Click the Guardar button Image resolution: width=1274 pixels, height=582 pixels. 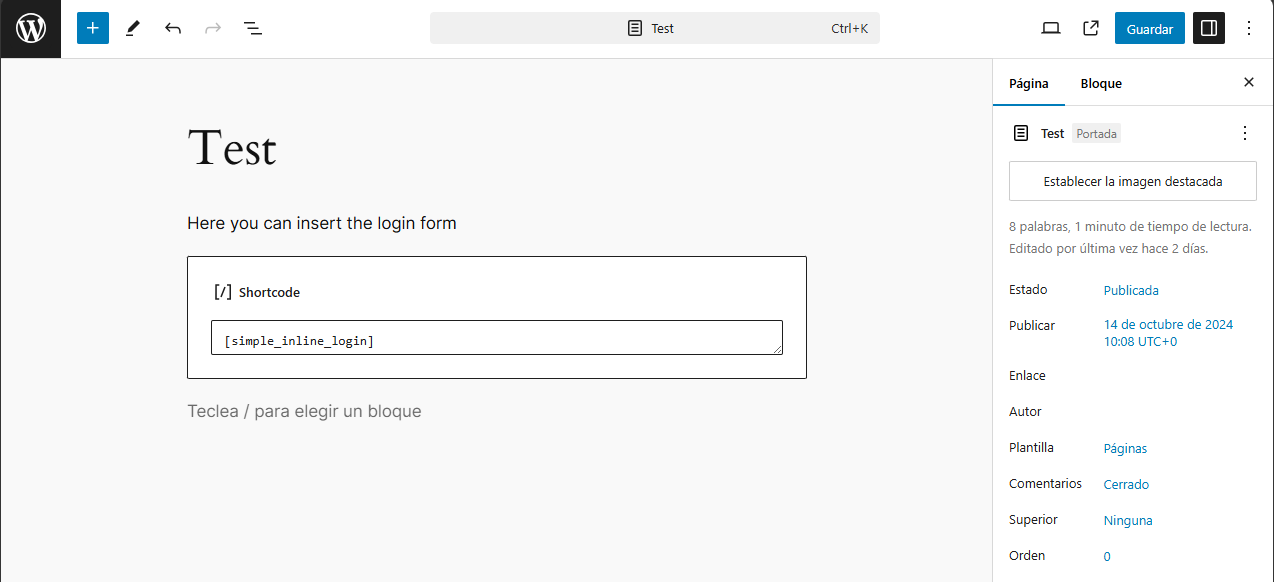coord(1150,28)
